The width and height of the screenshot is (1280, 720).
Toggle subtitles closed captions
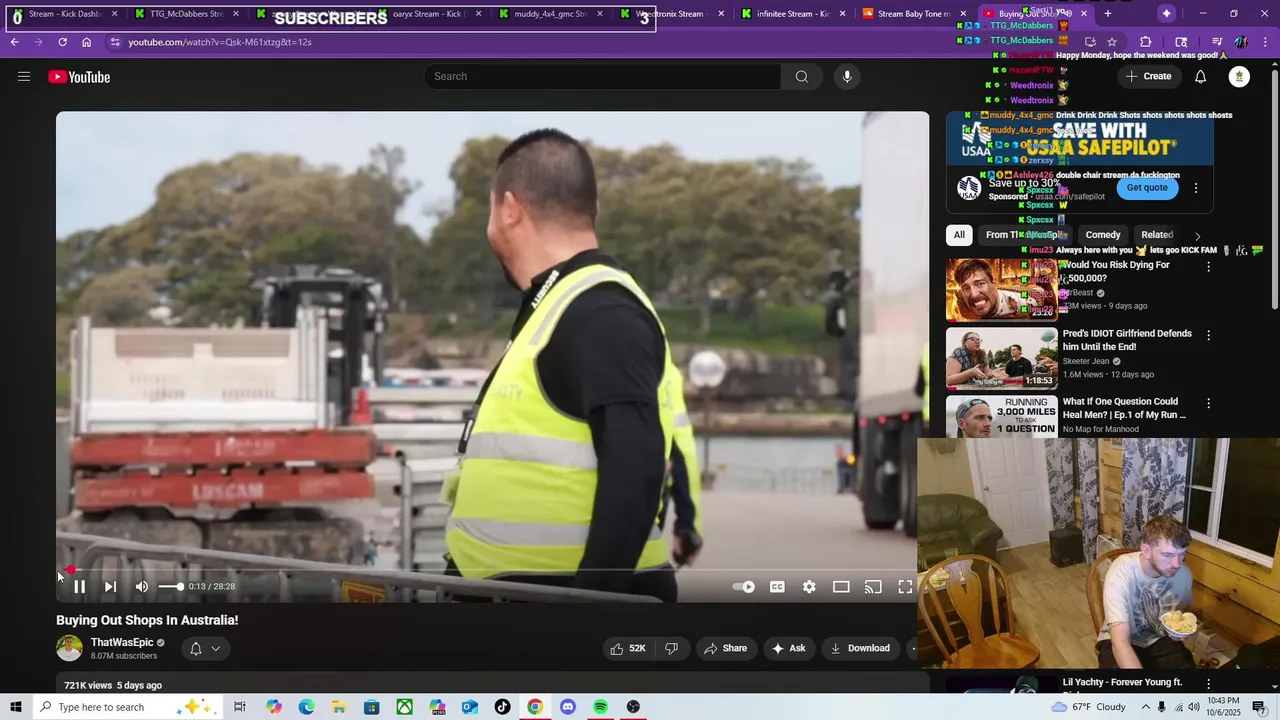pos(777,587)
